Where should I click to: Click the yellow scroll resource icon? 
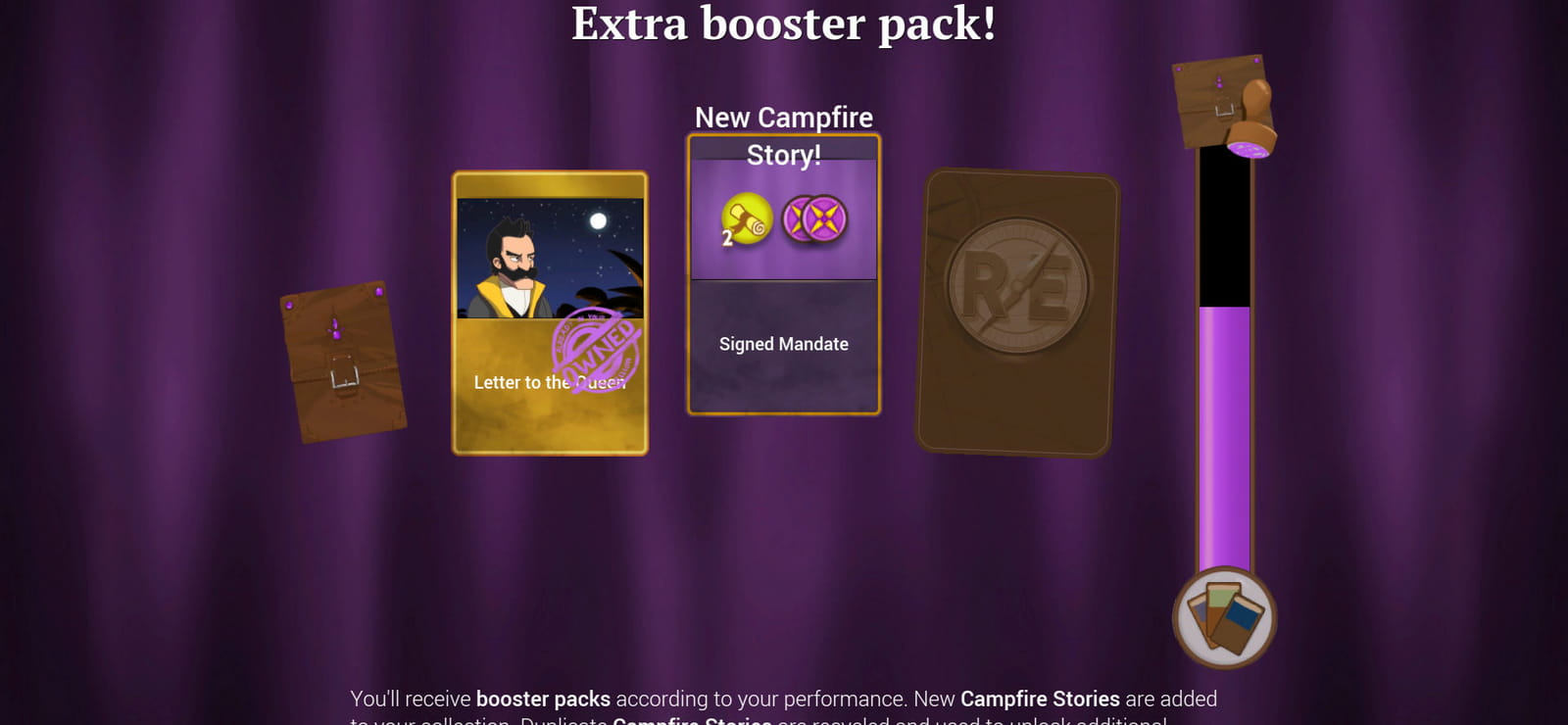coord(747,217)
